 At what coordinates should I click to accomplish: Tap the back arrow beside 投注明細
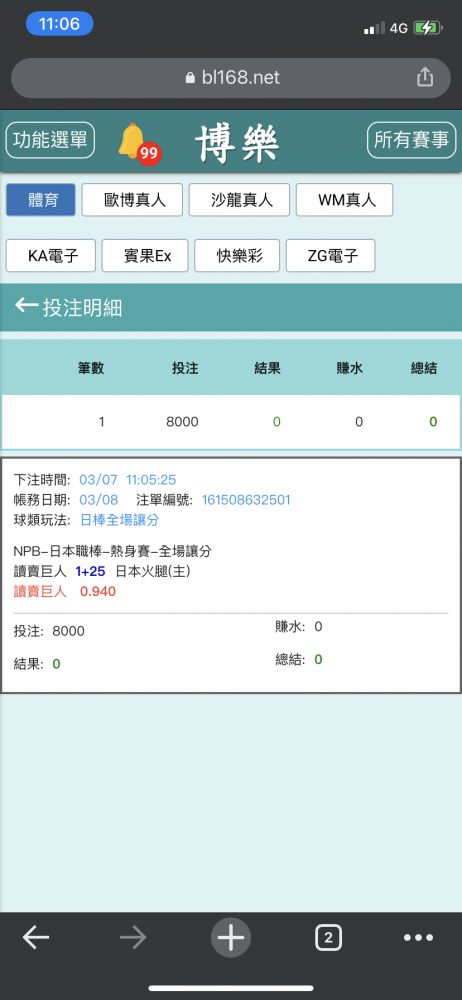tap(27, 306)
